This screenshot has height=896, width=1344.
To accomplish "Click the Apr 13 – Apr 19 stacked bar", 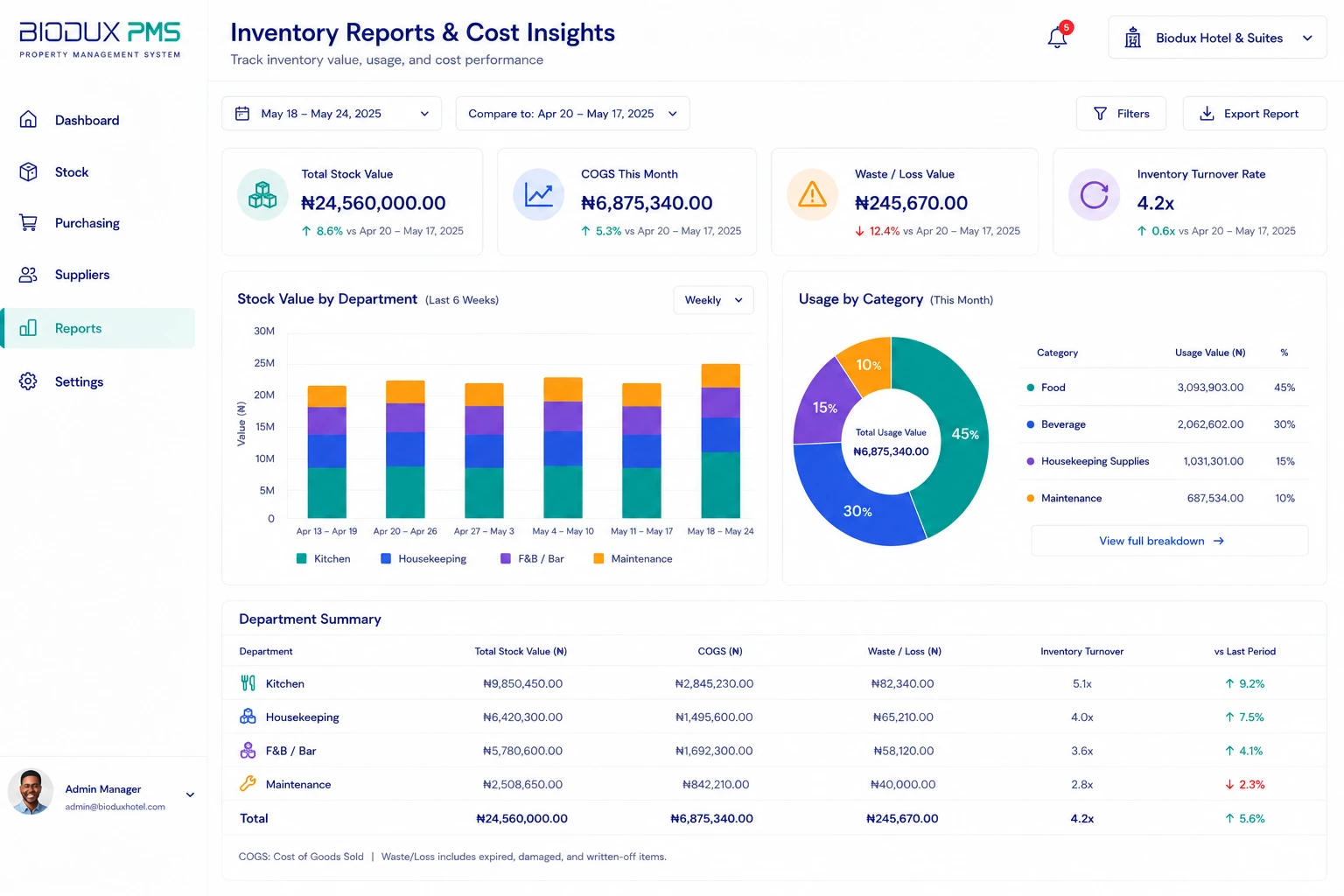I will (x=326, y=451).
